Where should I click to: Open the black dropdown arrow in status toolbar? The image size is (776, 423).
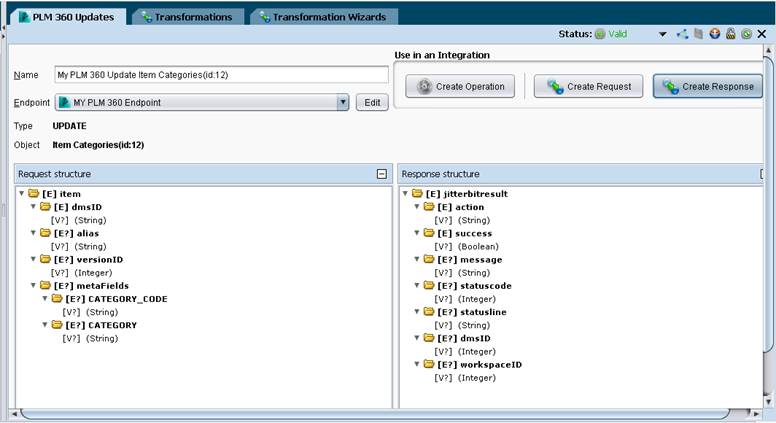click(662, 34)
